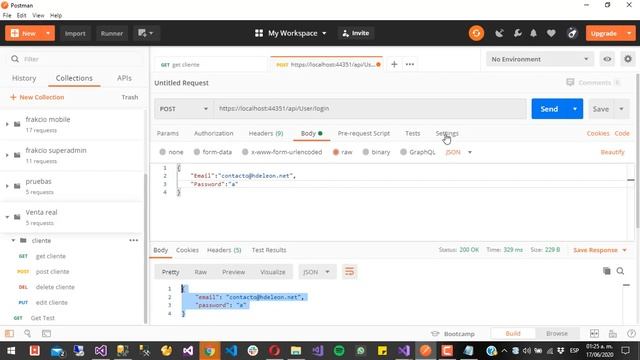Toggle line wrap icon in response
Screen dimensions: 640x360
tap(349, 272)
